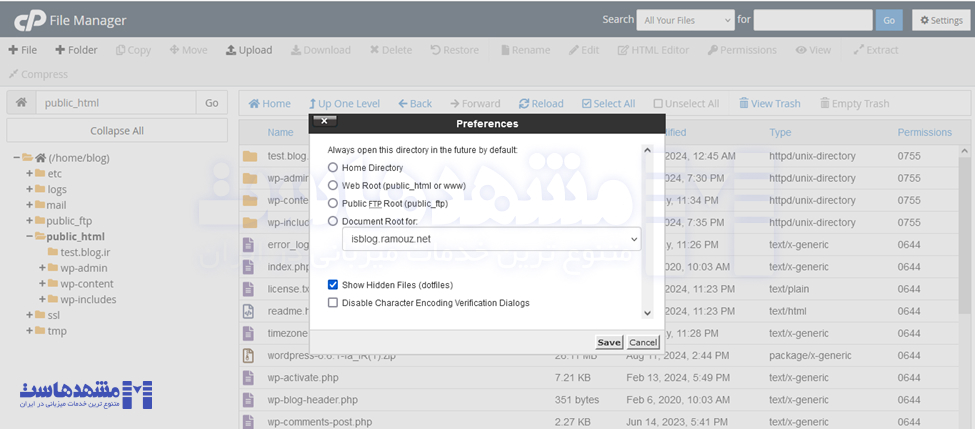Expand the logs folder in tree
975x429 pixels.
29,189
